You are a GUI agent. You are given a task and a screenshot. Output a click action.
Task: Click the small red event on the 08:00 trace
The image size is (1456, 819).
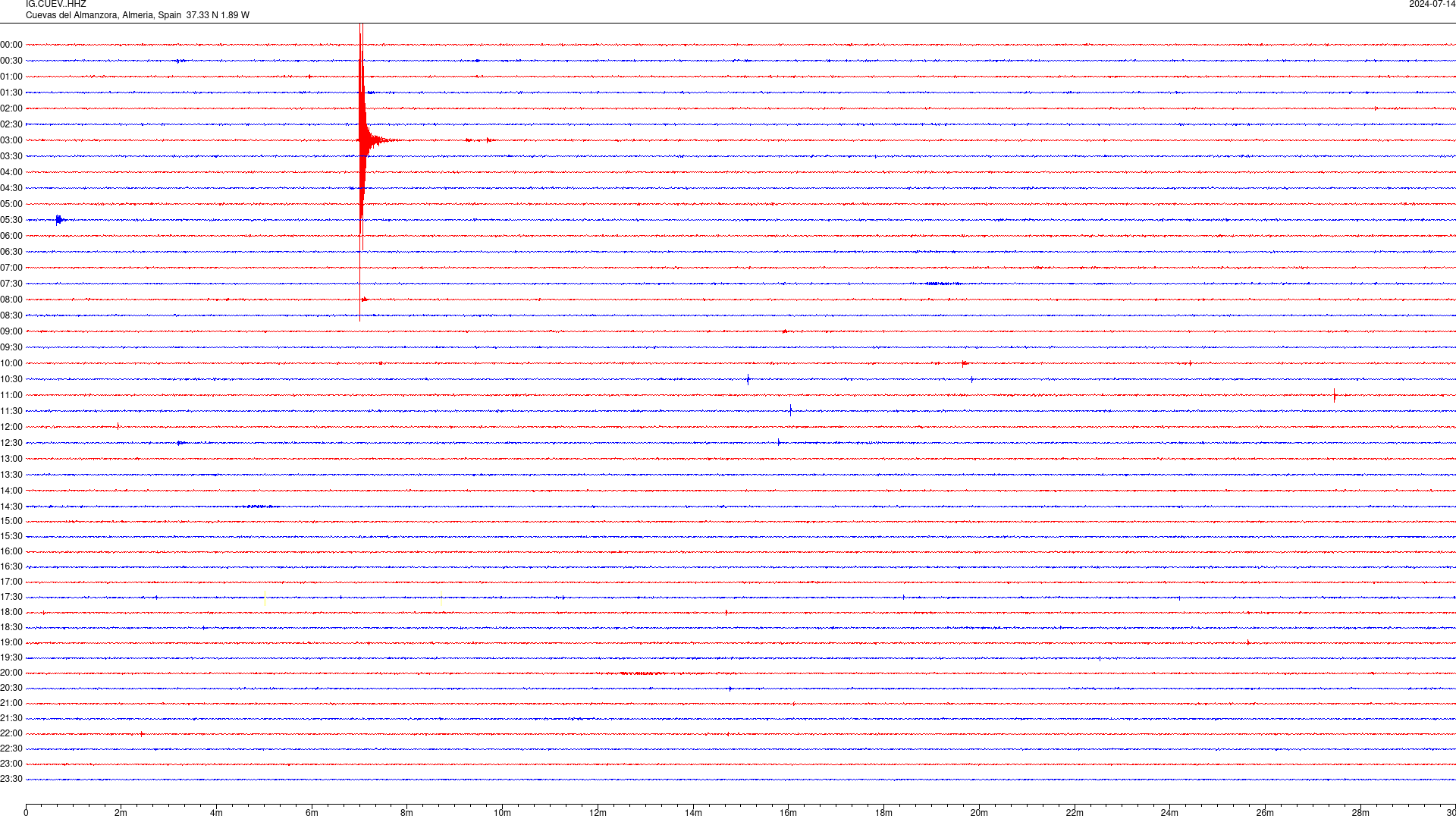(x=365, y=300)
